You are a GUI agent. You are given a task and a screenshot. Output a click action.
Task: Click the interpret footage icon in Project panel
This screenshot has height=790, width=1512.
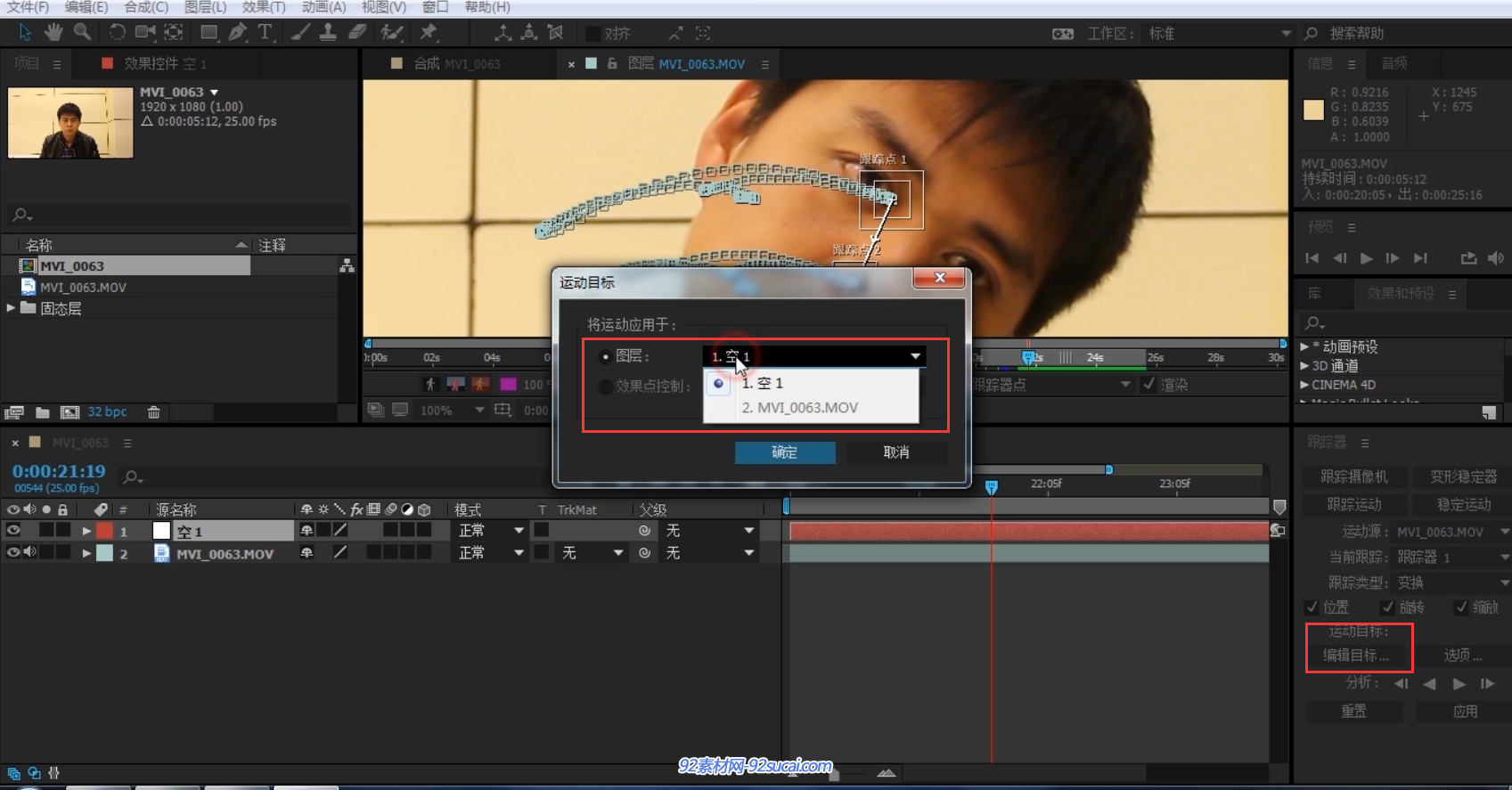14,412
